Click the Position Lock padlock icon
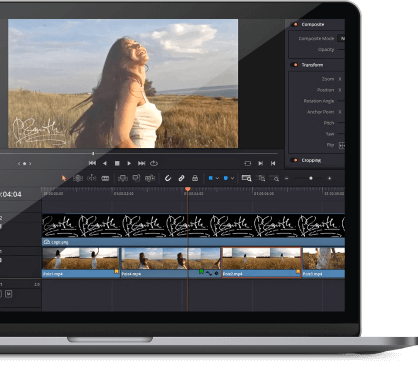Viewport: 418px width, 376px height. click(x=195, y=178)
